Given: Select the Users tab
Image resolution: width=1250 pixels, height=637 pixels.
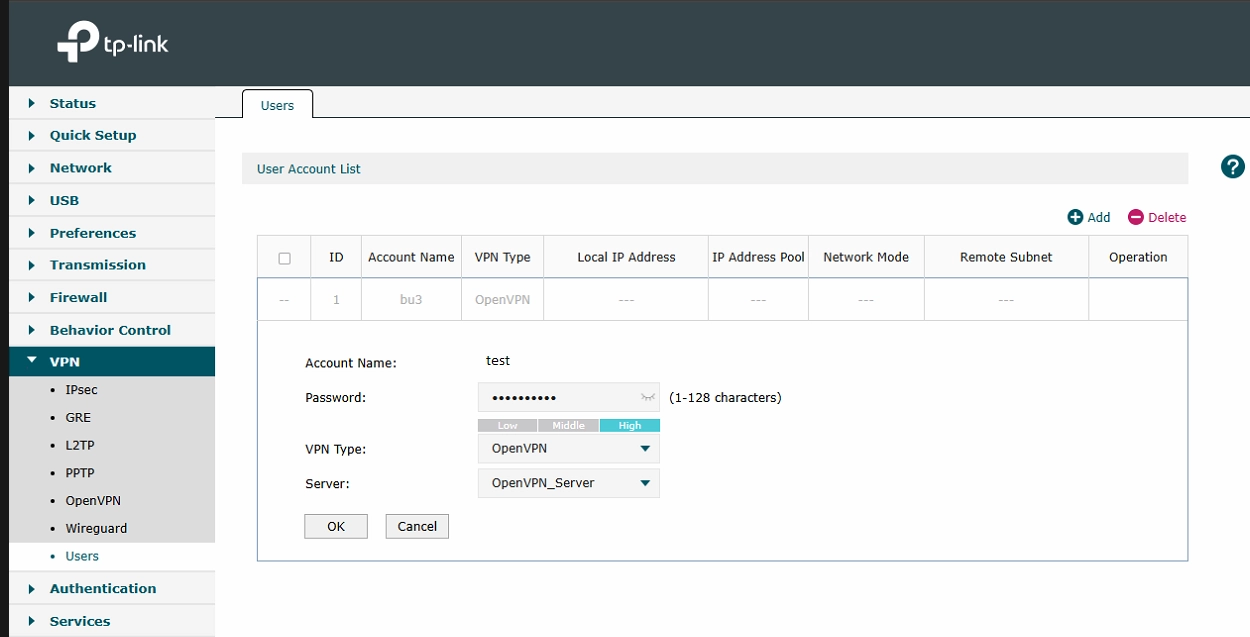Looking at the screenshot, I should coord(277,105).
